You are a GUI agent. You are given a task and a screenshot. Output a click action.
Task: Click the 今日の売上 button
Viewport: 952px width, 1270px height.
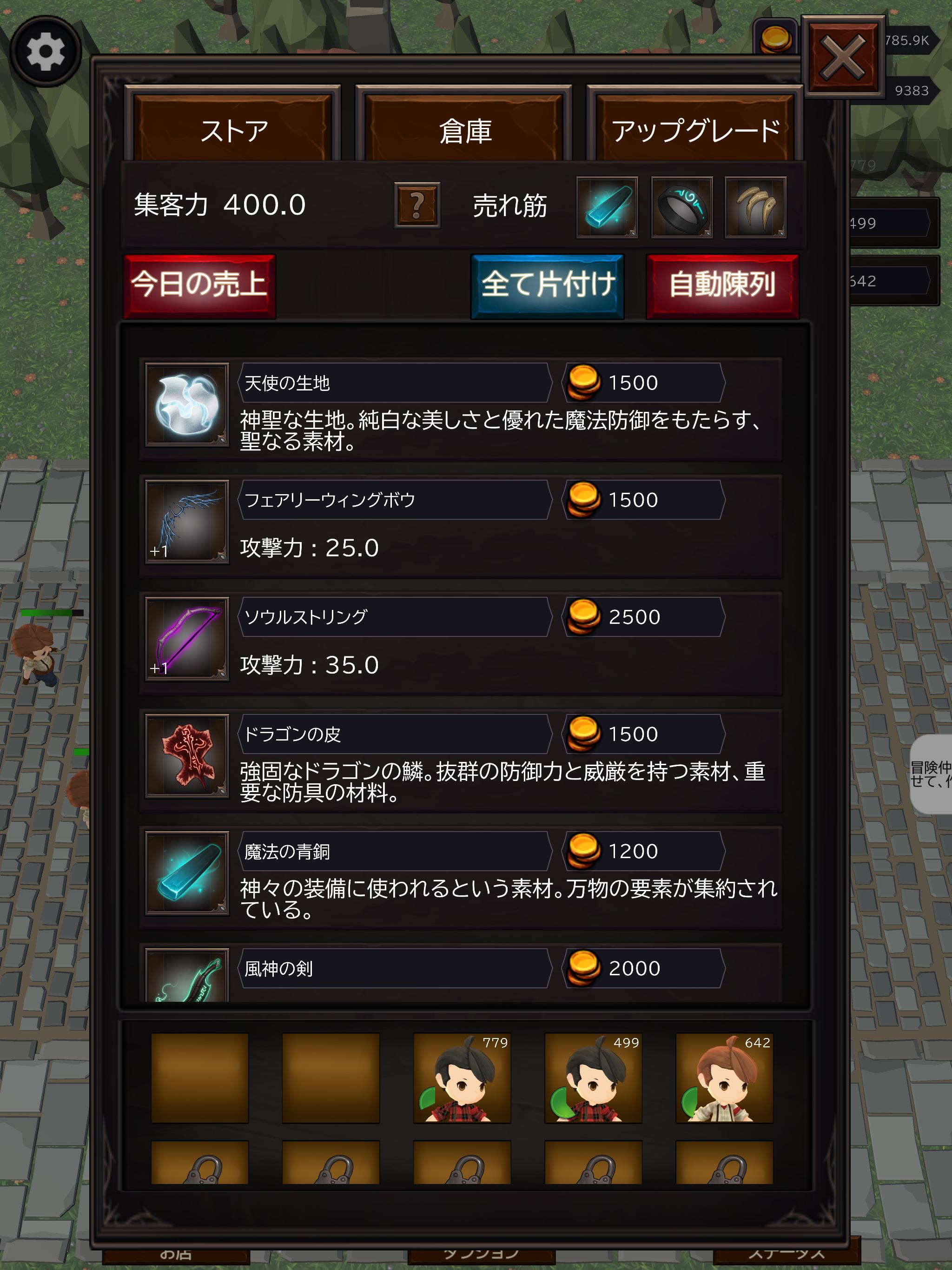199,285
